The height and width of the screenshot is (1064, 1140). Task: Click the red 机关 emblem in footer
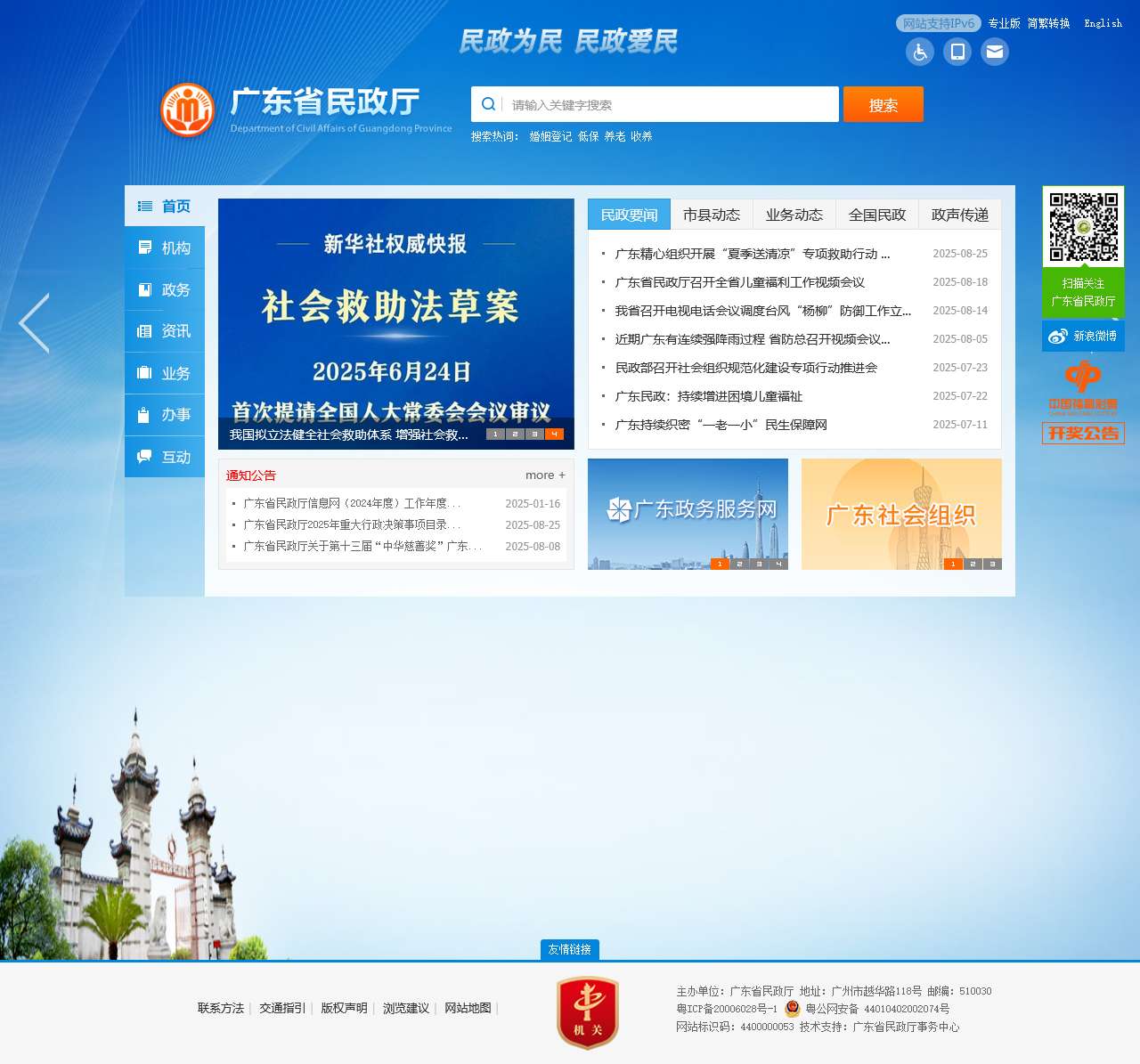[588, 1012]
